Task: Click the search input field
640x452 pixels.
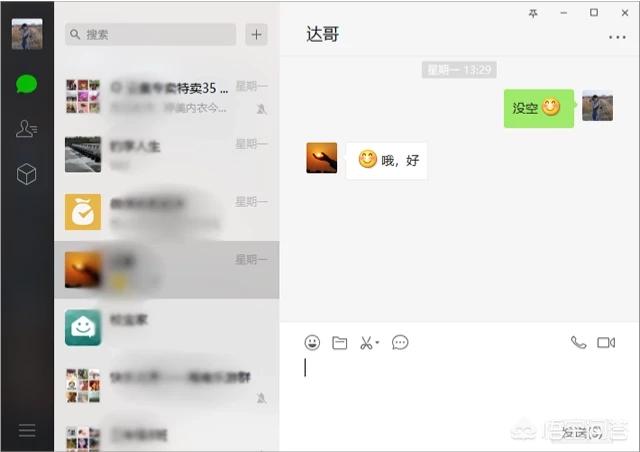Action: click(151, 34)
